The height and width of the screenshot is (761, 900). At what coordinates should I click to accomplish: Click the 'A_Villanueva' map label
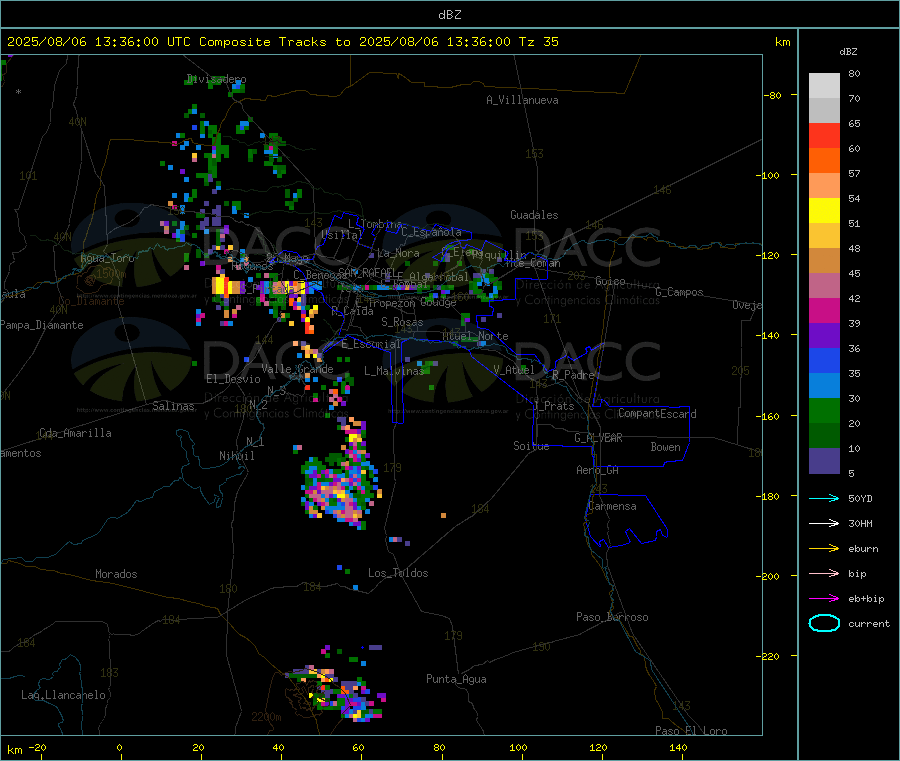click(x=522, y=100)
